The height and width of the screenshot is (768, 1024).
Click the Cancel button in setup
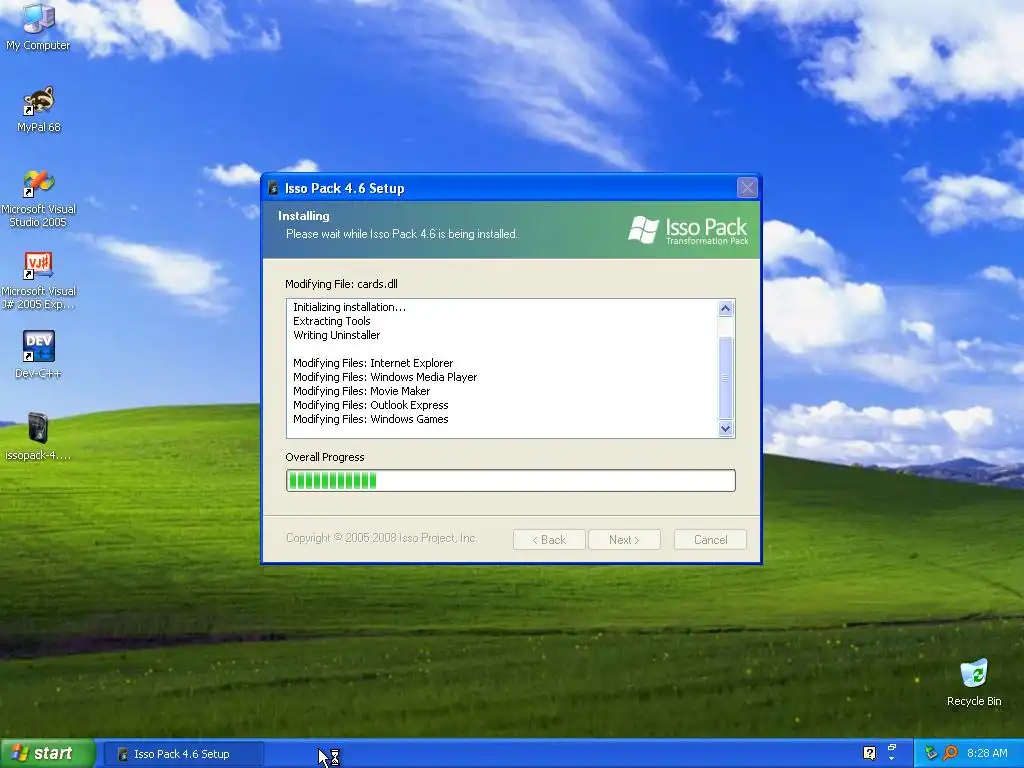pyautogui.click(x=710, y=539)
